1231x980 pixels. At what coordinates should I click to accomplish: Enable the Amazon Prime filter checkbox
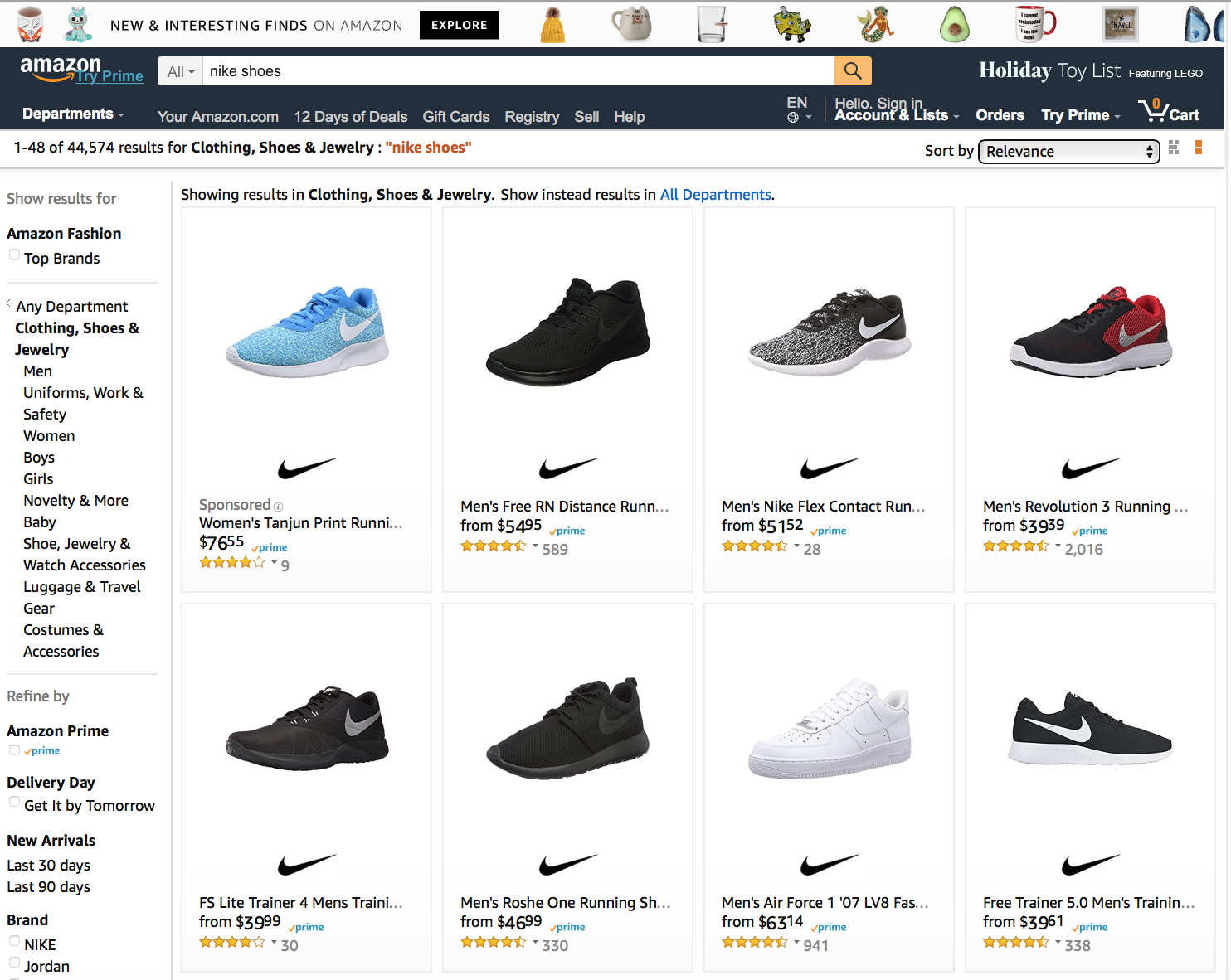(14, 750)
